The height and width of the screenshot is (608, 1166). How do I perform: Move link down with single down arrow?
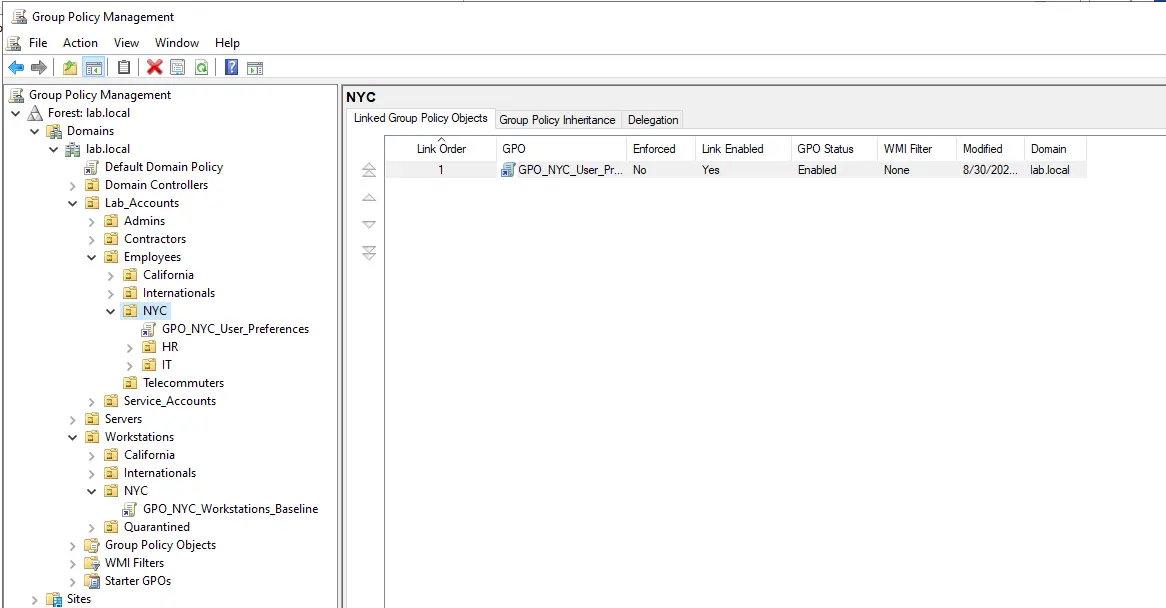coord(369,224)
